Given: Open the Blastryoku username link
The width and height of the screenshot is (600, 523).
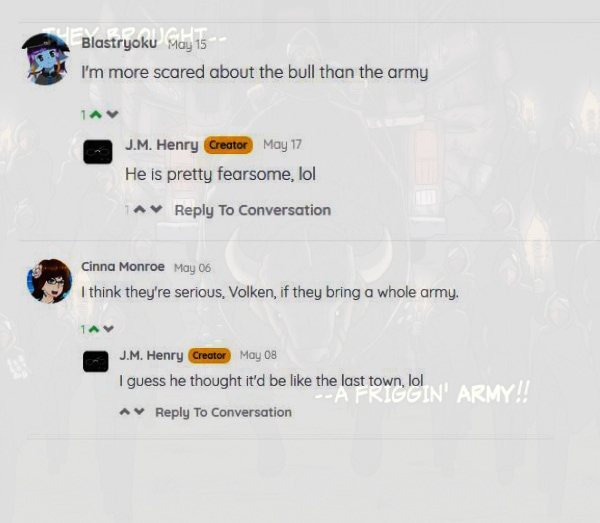Looking at the screenshot, I should pyautogui.click(x=119, y=43).
